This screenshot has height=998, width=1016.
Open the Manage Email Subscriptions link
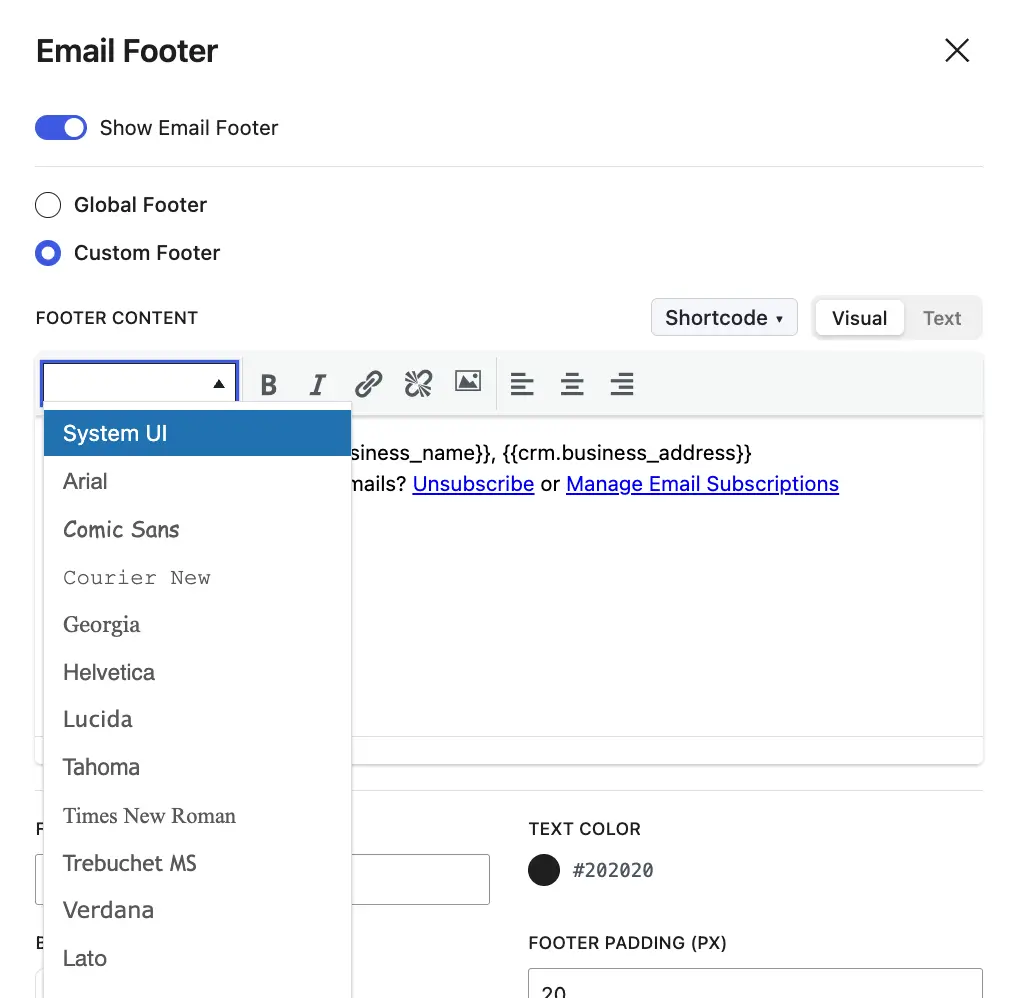702,484
